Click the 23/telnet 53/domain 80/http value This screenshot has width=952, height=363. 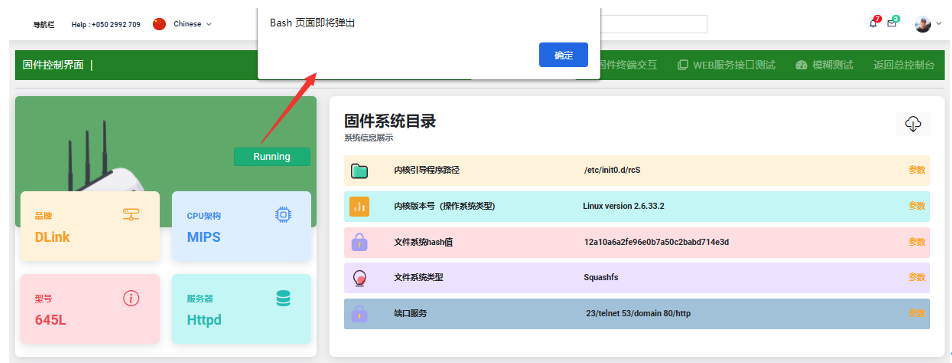pyautogui.click(x=638, y=313)
